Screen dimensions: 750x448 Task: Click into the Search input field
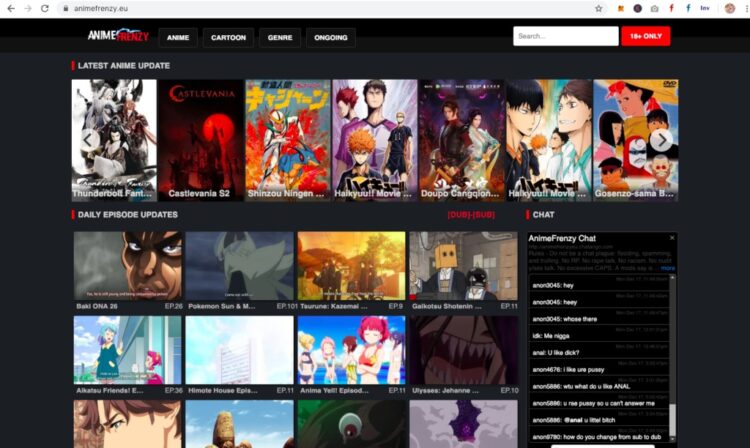pyautogui.click(x=565, y=36)
